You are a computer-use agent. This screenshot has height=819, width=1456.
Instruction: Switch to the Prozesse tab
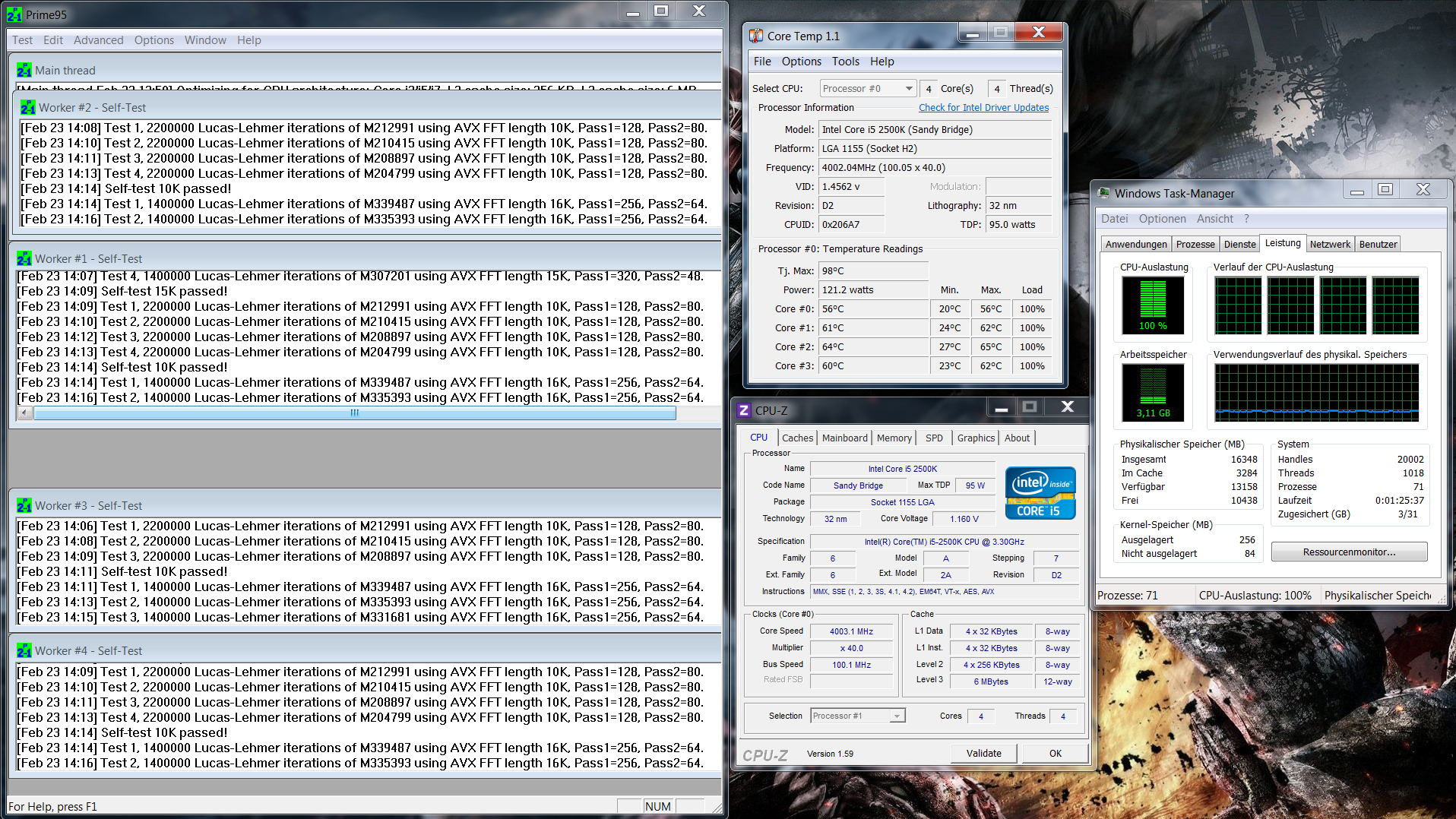click(x=1195, y=245)
